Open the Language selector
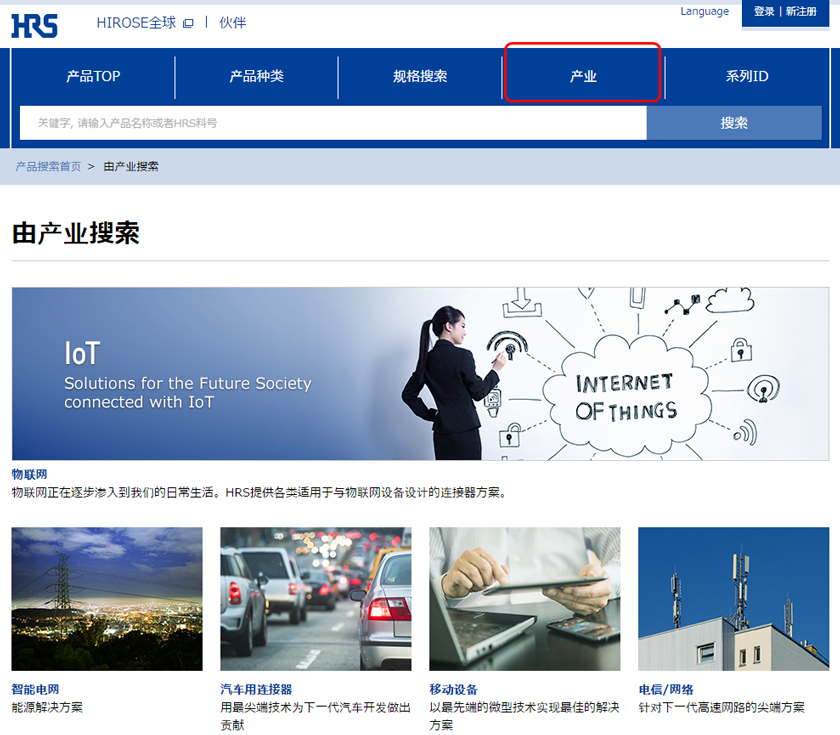Screen dimensions: 840x735 point(704,11)
